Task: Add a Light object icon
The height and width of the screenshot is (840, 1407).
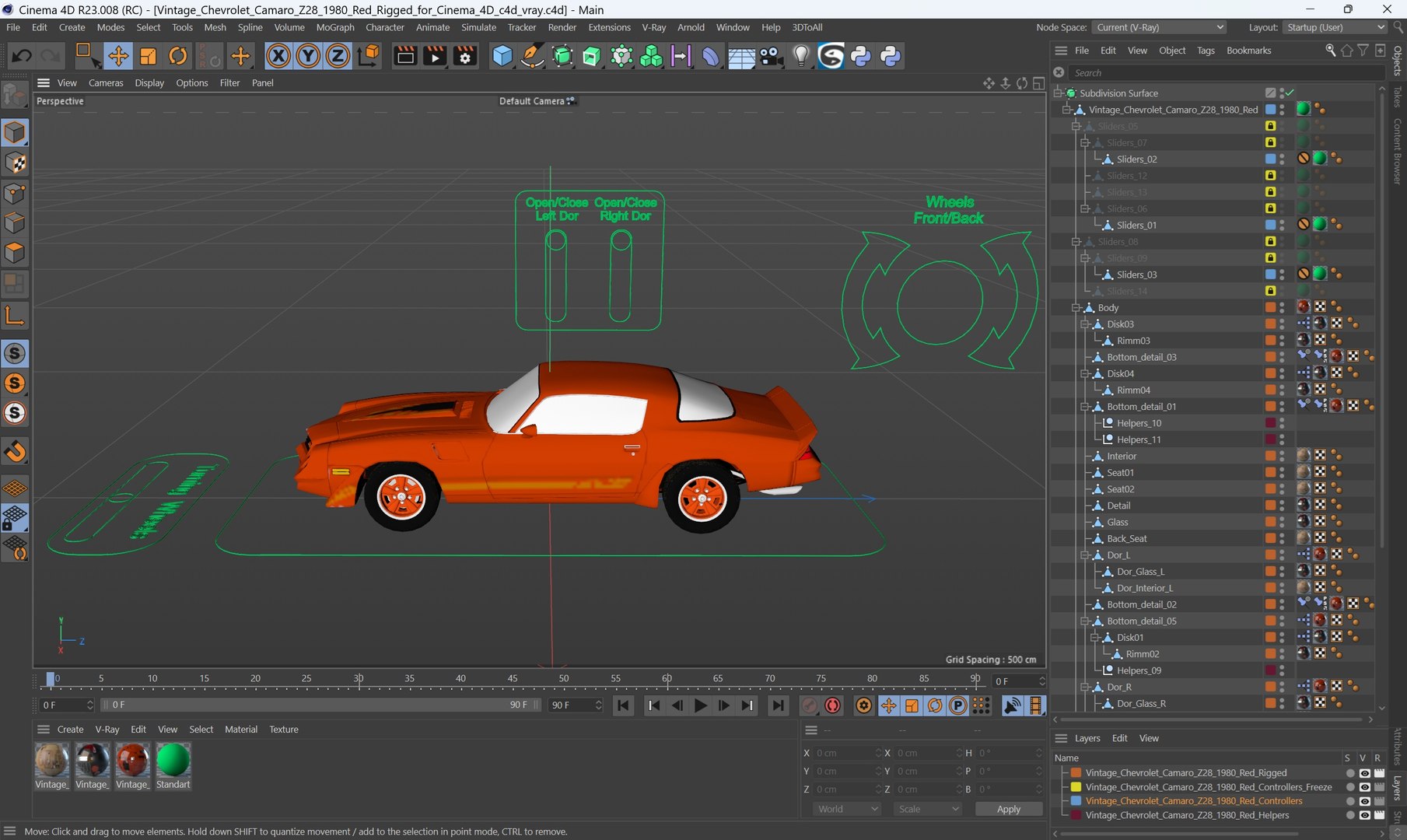Action: pos(801,56)
